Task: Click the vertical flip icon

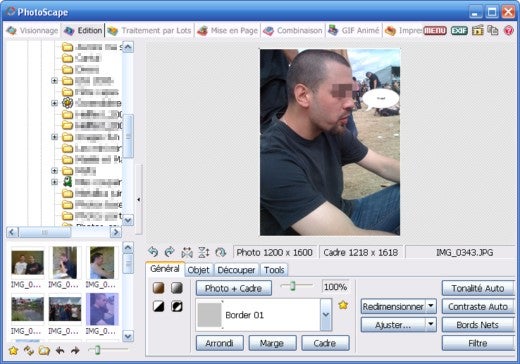Action: tap(204, 252)
